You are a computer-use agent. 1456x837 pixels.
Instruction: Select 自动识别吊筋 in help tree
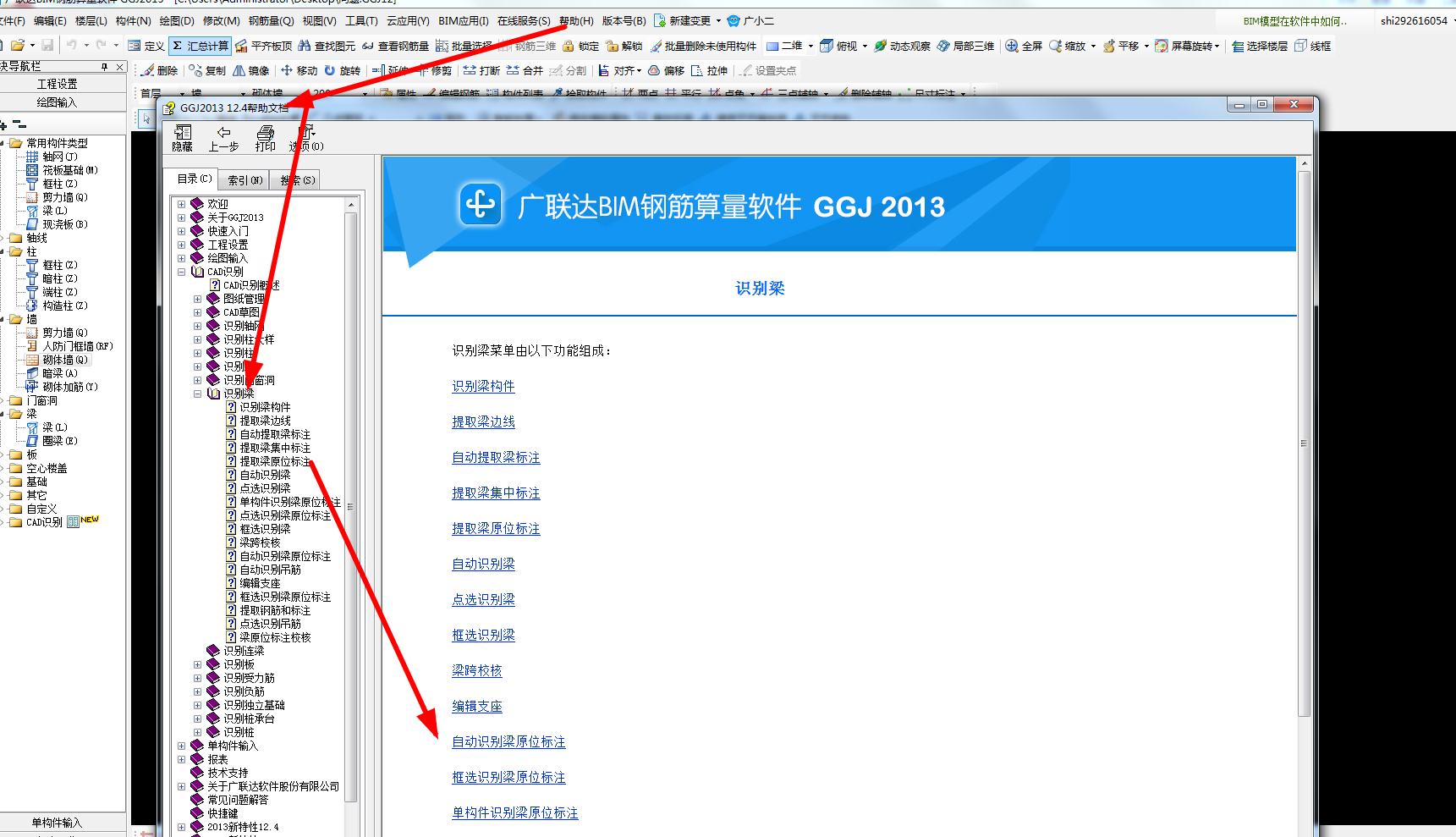270,570
